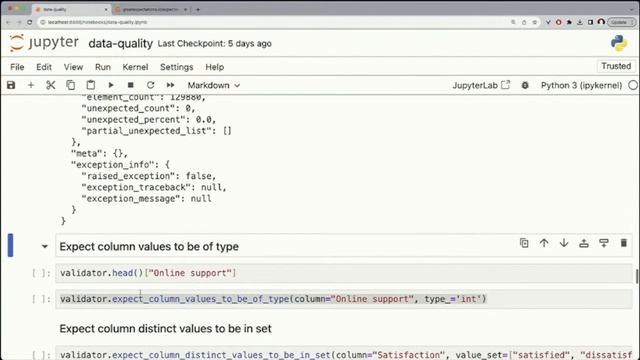Screen dimensions: 640x360
Task: Click the Jupyter logo
Action: (x=43, y=43)
